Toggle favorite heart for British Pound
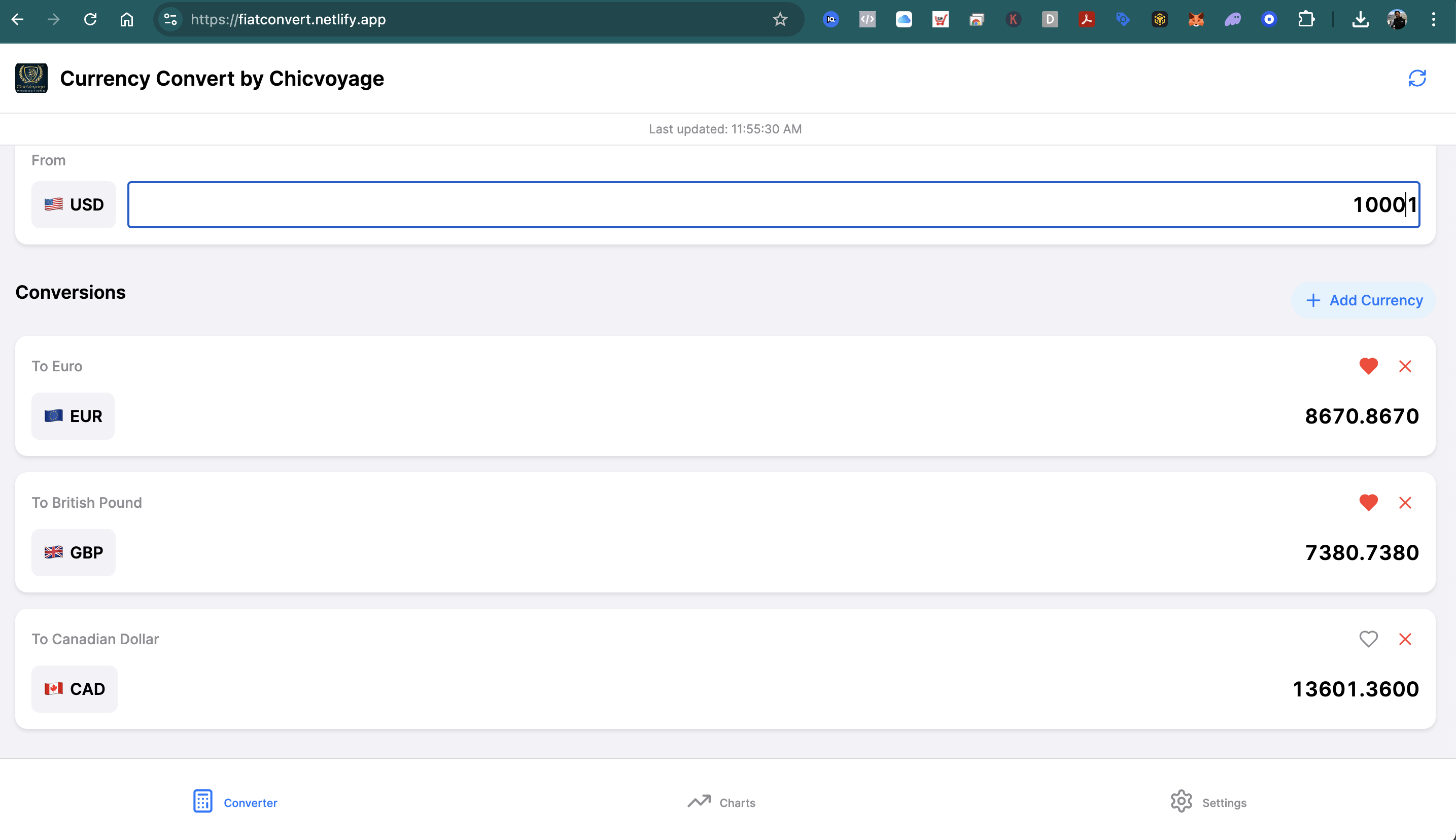This screenshot has height=840, width=1456. (x=1368, y=503)
